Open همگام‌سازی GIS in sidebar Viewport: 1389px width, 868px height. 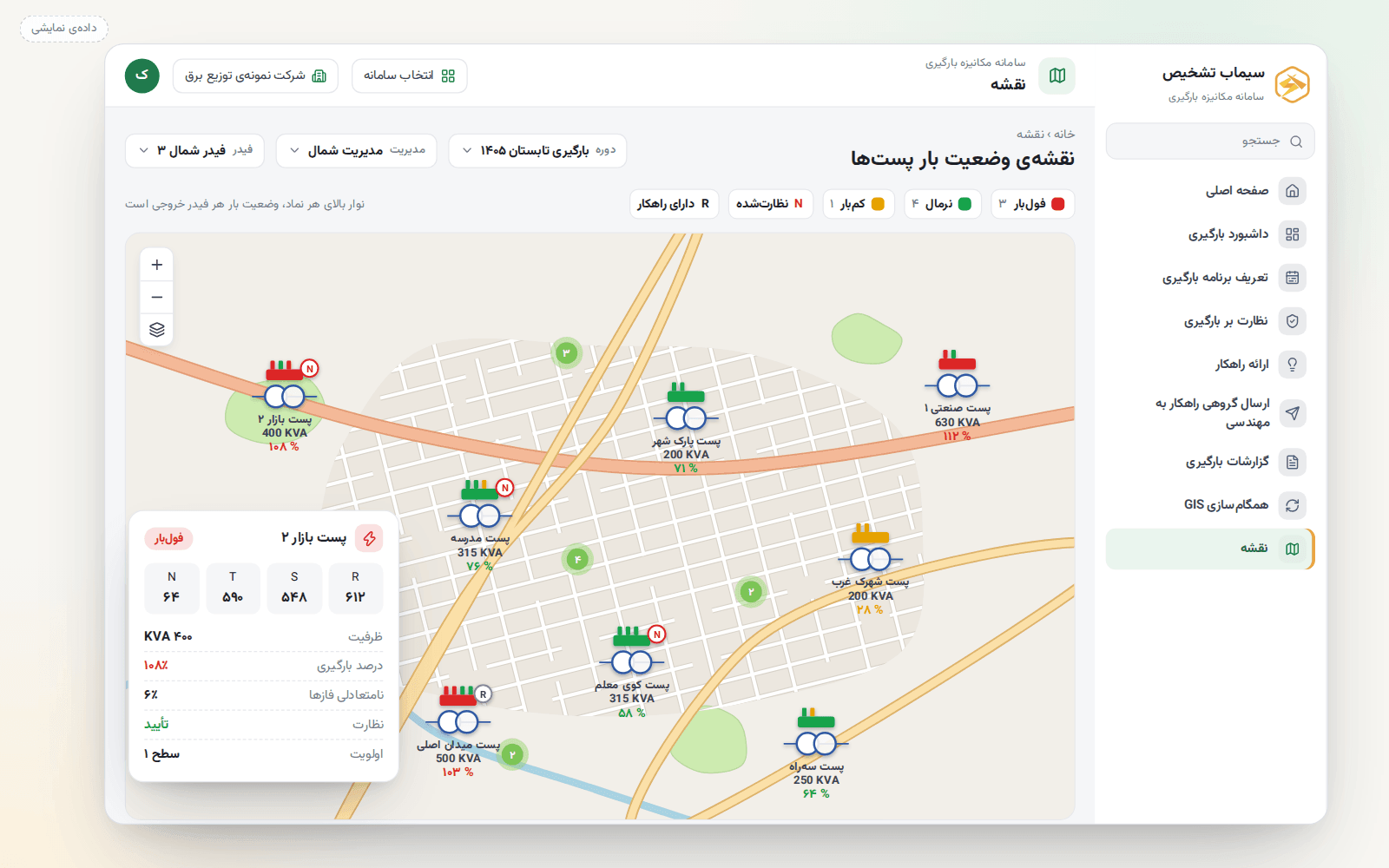click(1210, 505)
